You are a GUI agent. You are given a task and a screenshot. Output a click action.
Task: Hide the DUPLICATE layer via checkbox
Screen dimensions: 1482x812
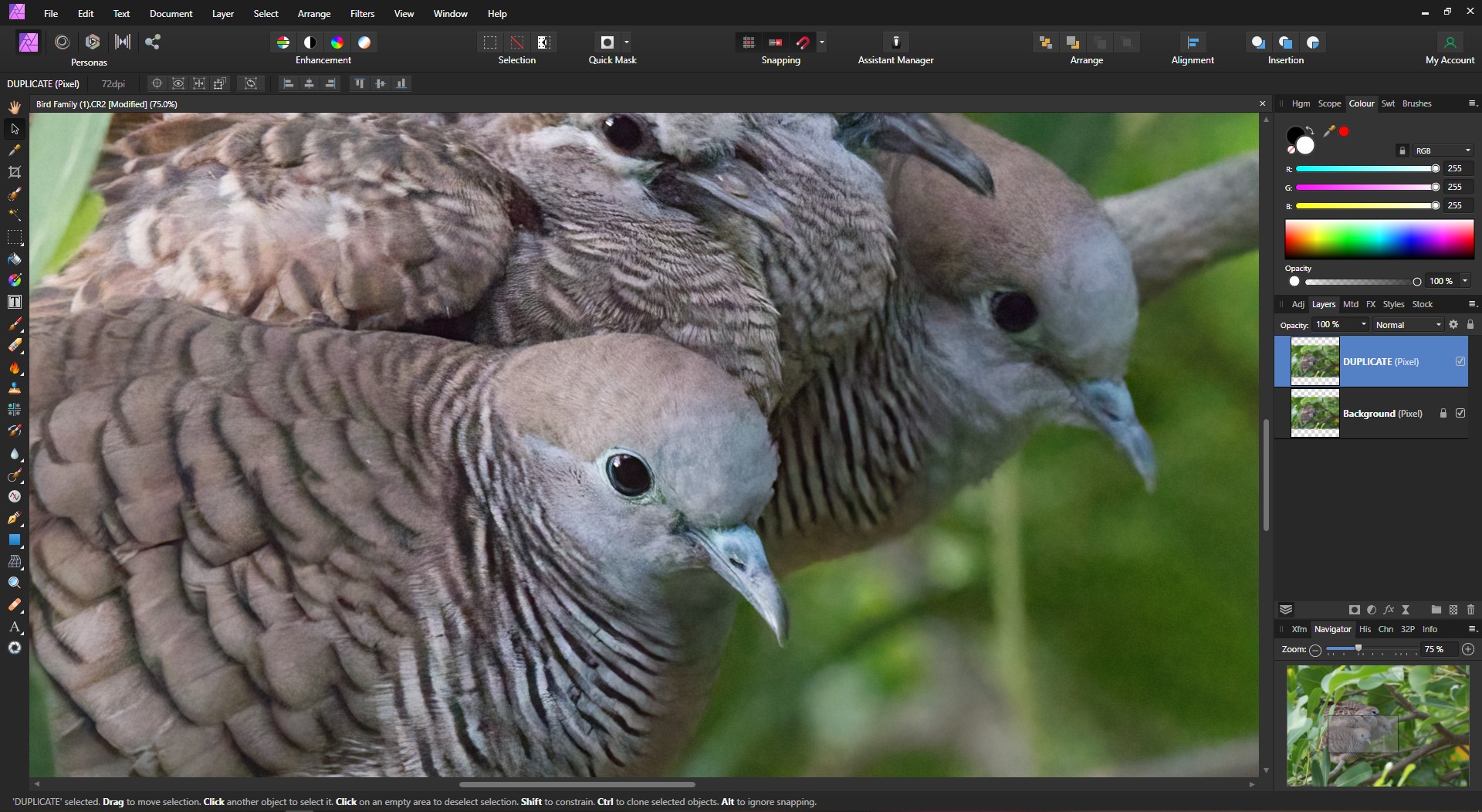[x=1460, y=361]
